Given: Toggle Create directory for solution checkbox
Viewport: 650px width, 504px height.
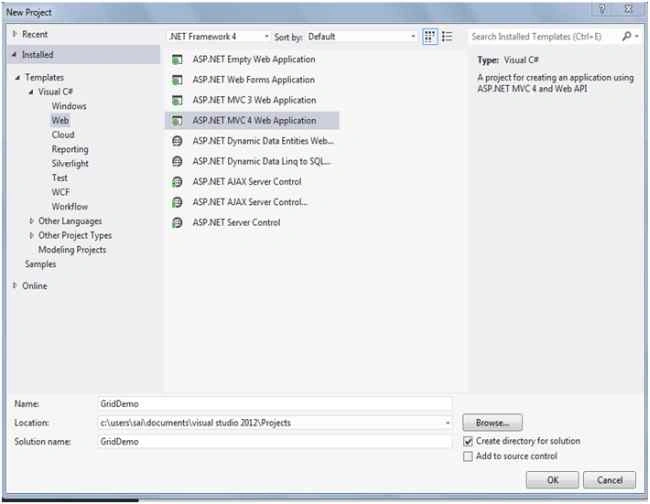Looking at the screenshot, I should click(468, 441).
